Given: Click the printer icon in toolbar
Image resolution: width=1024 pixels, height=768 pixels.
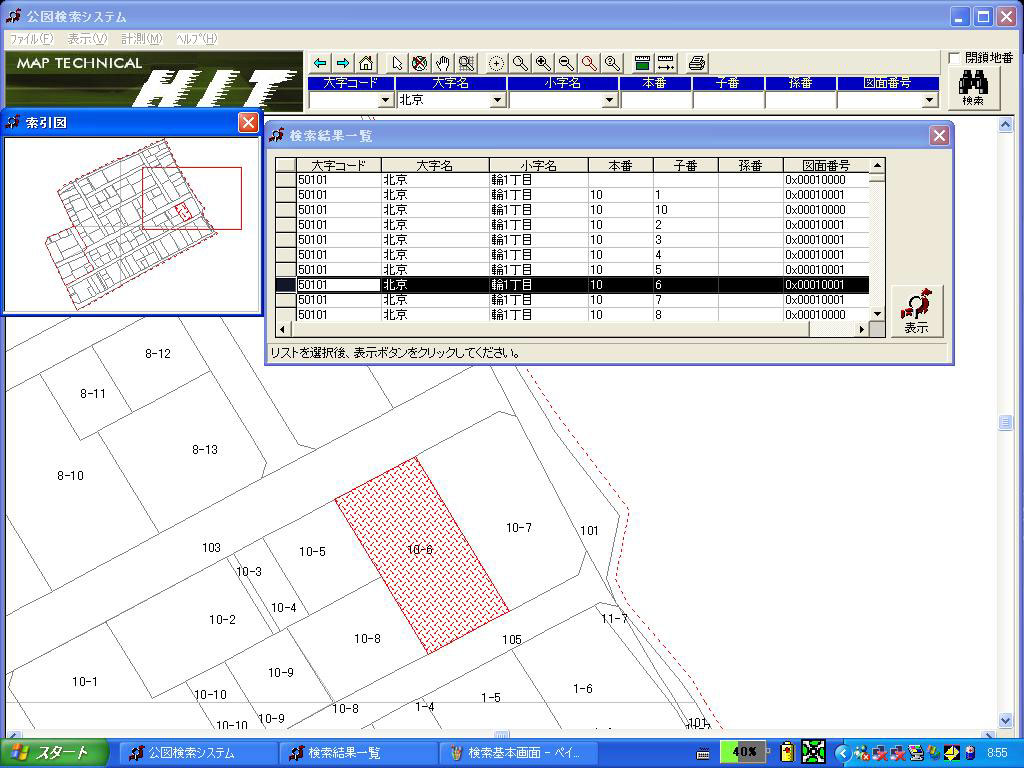Looking at the screenshot, I should pos(697,63).
